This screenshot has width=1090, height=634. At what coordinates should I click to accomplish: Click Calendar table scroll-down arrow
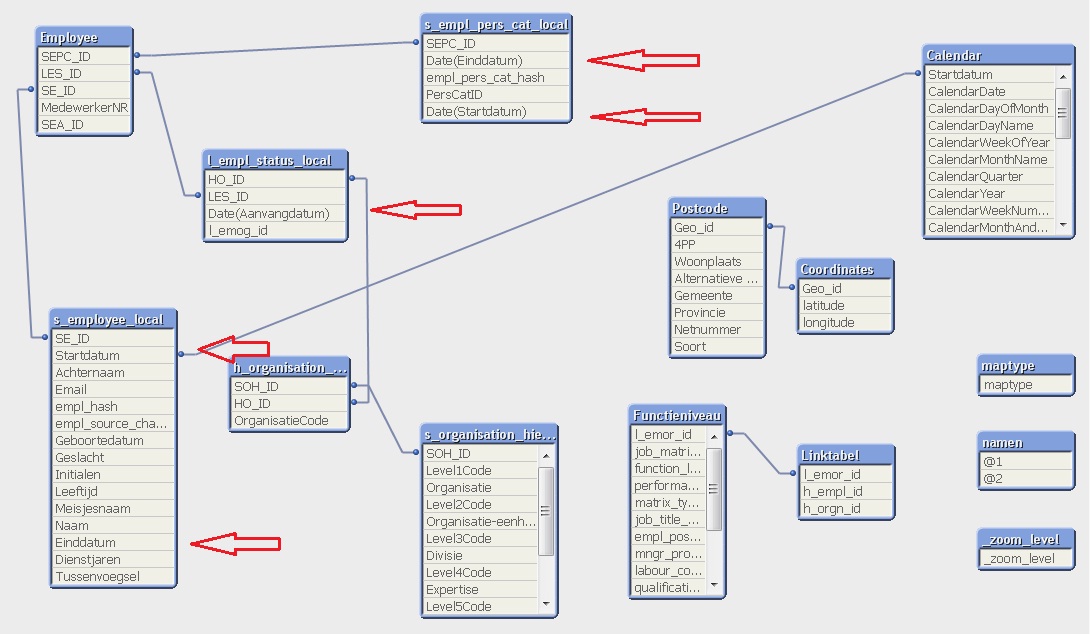tap(1064, 225)
